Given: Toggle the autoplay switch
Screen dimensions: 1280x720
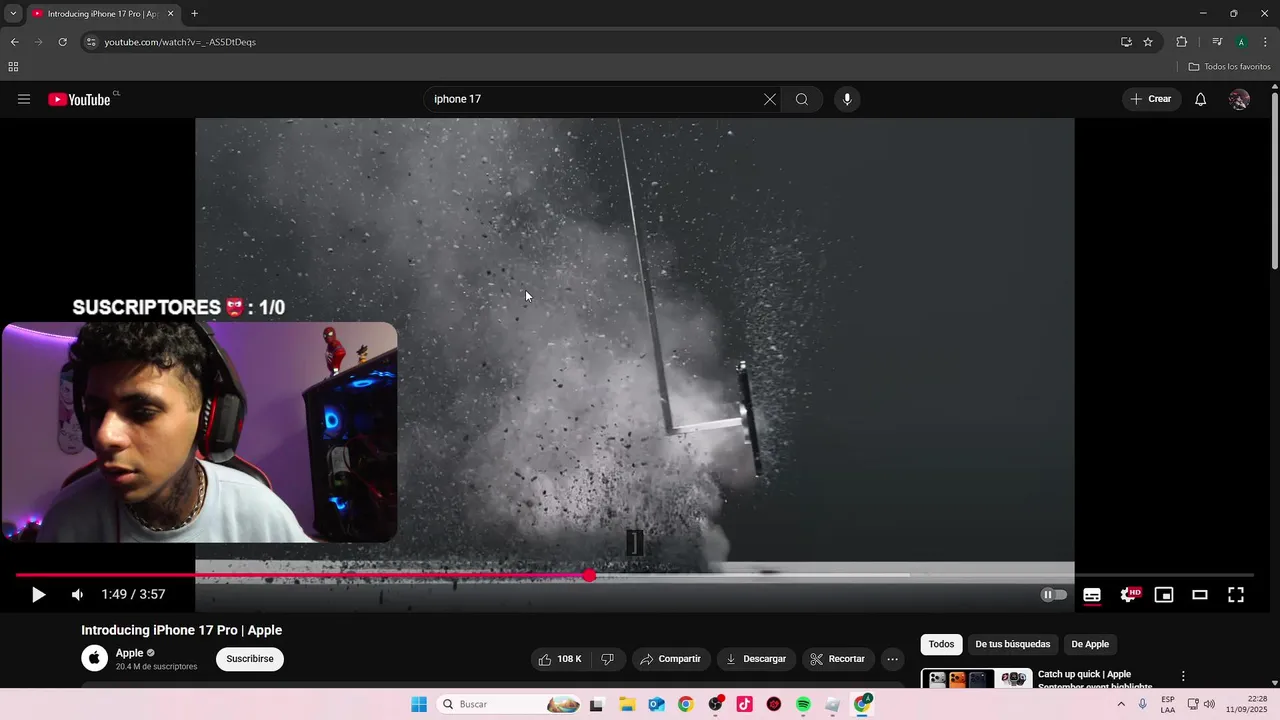Looking at the screenshot, I should pyautogui.click(x=1053, y=594).
